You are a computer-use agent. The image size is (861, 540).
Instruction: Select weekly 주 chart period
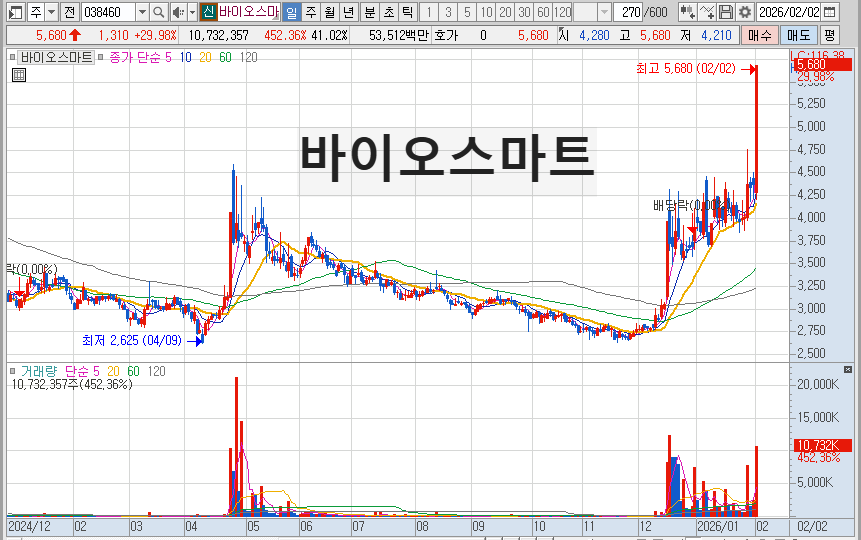(x=311, y=12)
